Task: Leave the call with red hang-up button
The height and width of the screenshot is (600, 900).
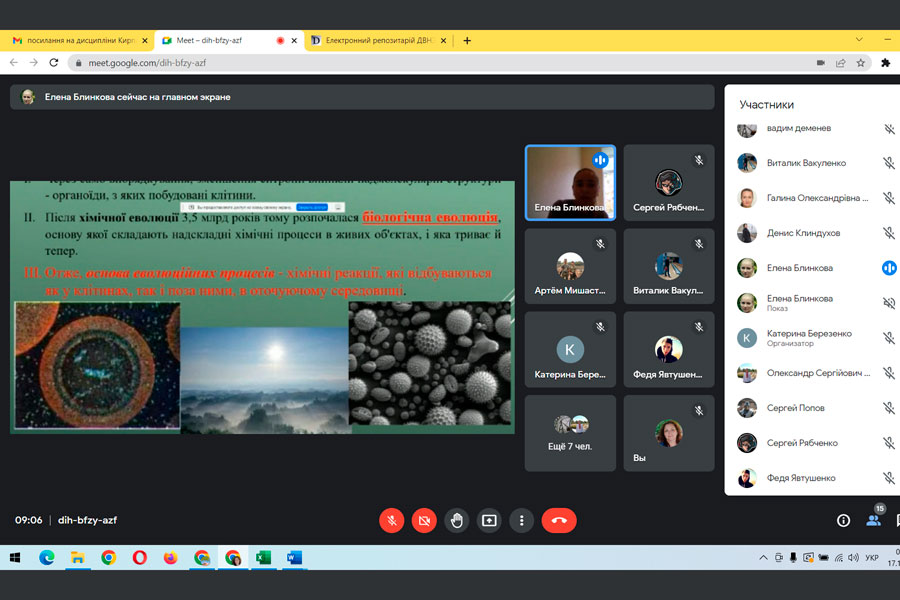Action: tap(559, 520)
